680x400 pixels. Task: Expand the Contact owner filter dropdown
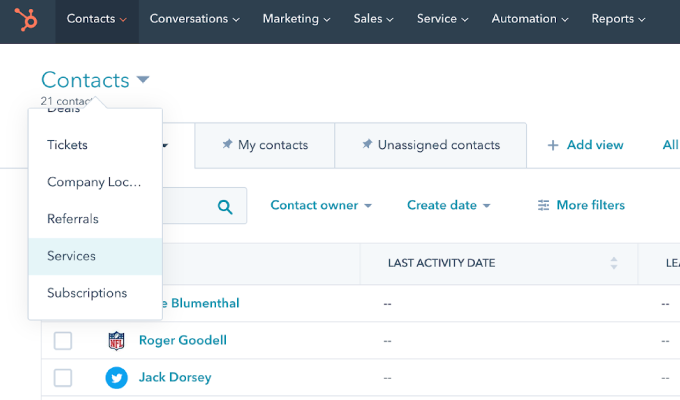pyautogui.click(x=321, y=206)
